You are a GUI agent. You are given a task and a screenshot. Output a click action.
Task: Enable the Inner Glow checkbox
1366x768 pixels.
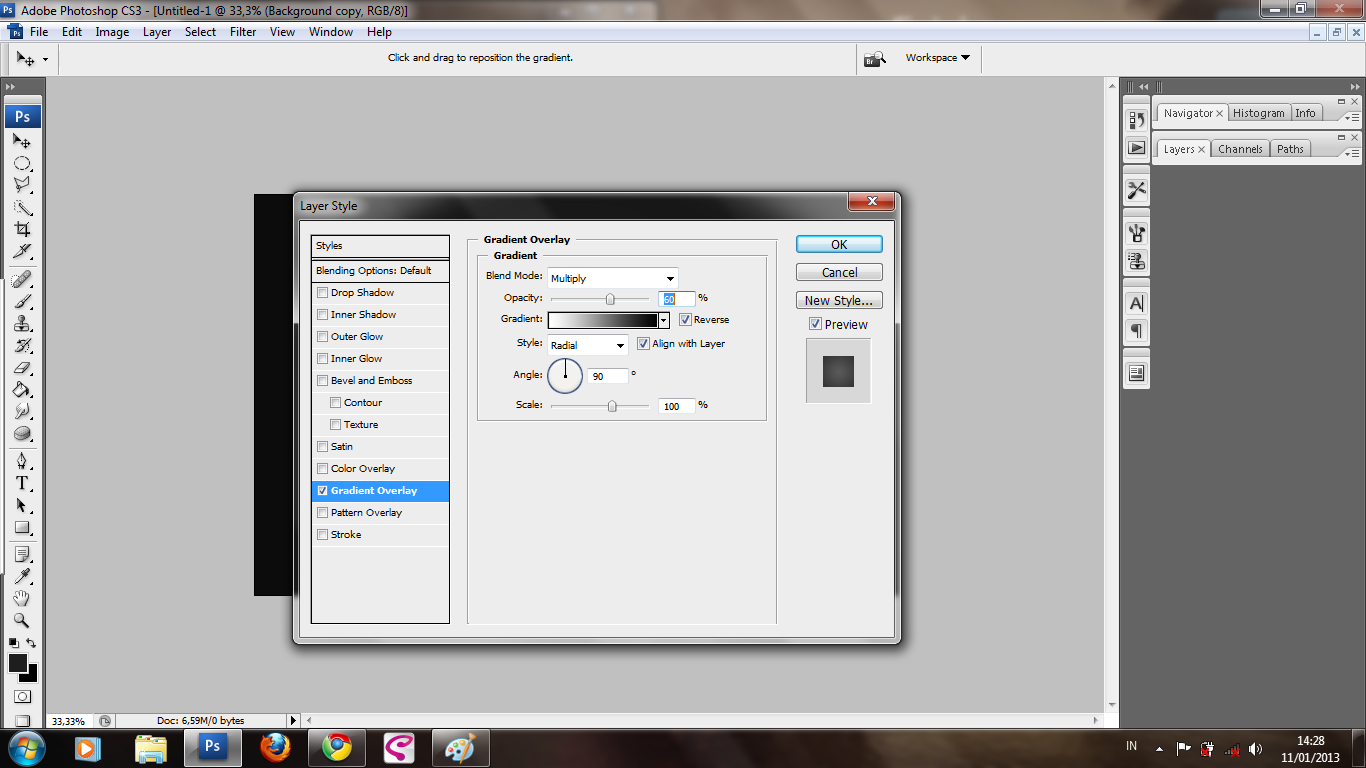pos(322,359)
